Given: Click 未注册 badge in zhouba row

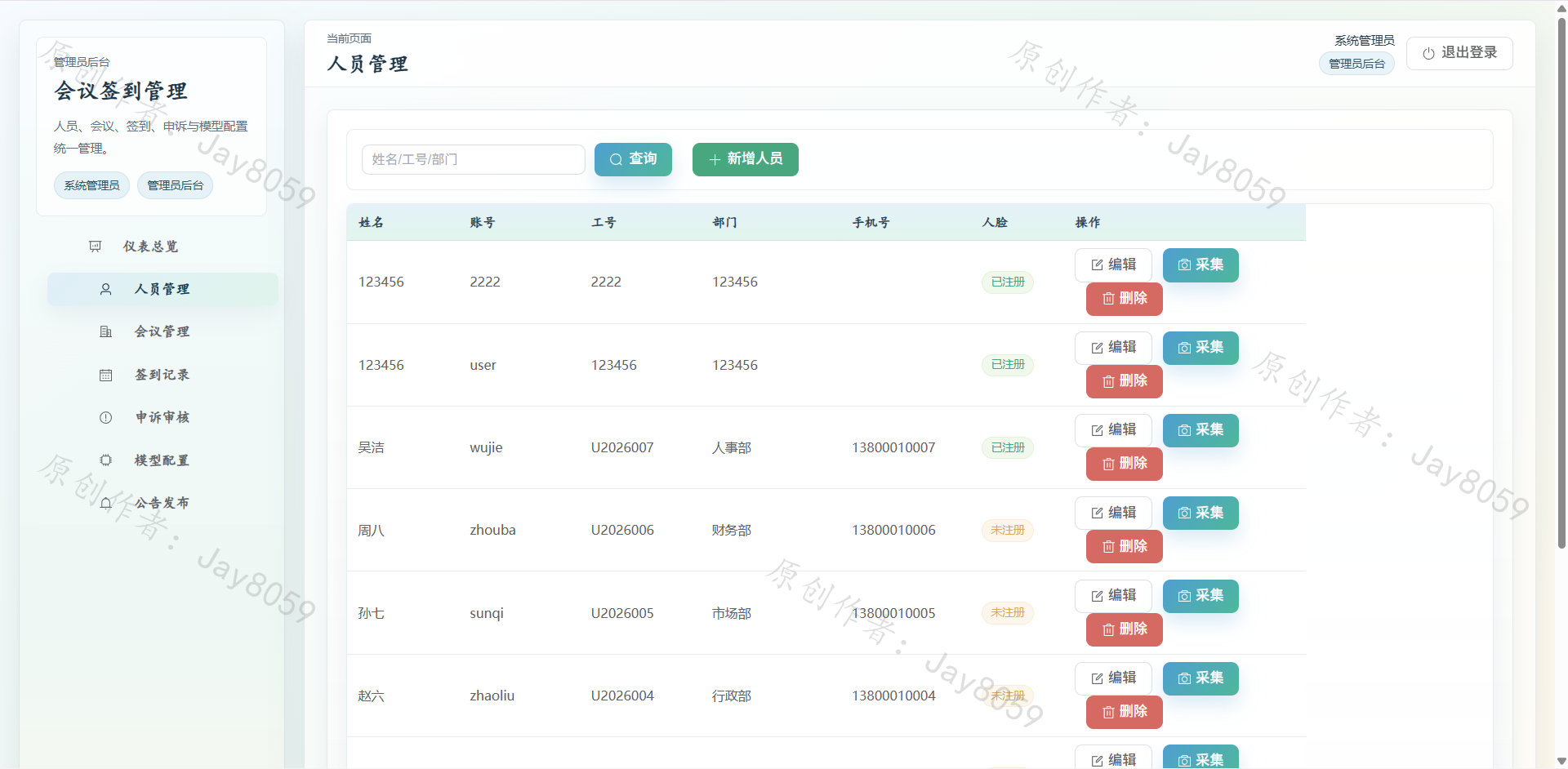Looking at the screenshot, I should coord(1008,530).
